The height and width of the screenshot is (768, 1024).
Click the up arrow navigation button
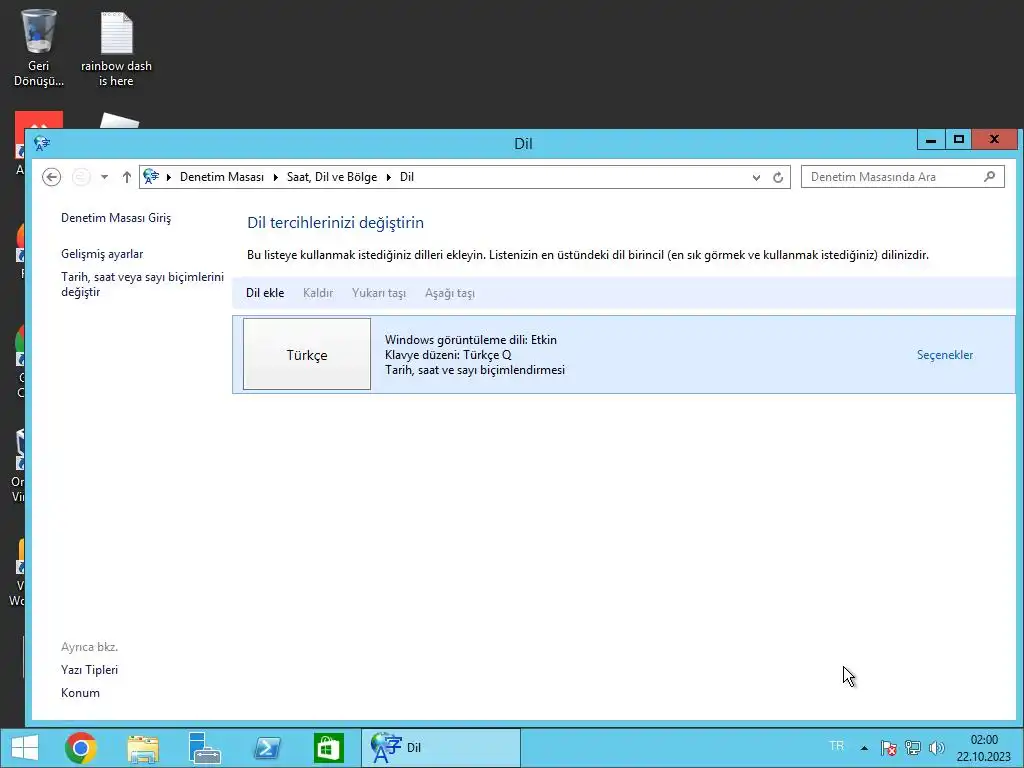127,177
